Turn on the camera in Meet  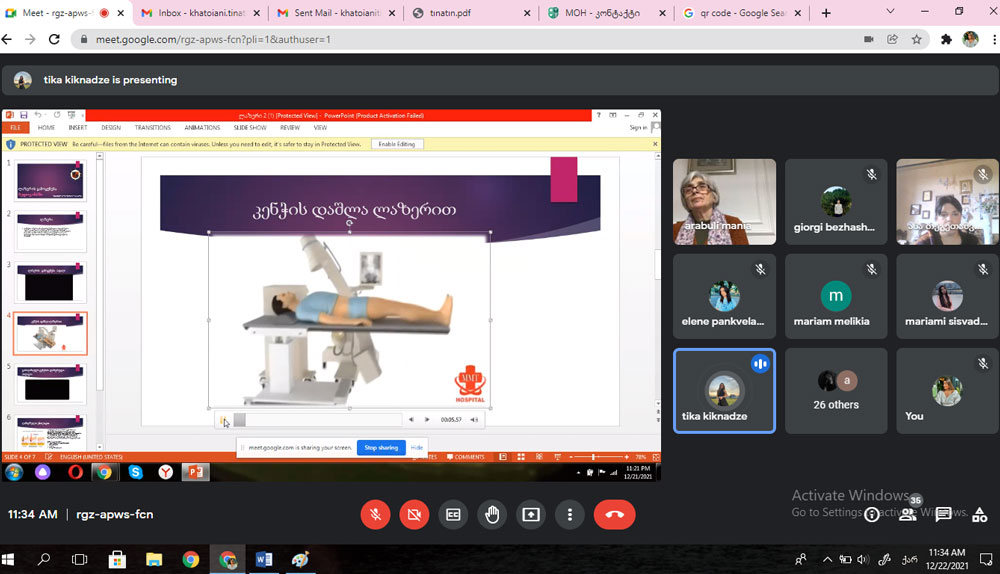click(414, 514)
